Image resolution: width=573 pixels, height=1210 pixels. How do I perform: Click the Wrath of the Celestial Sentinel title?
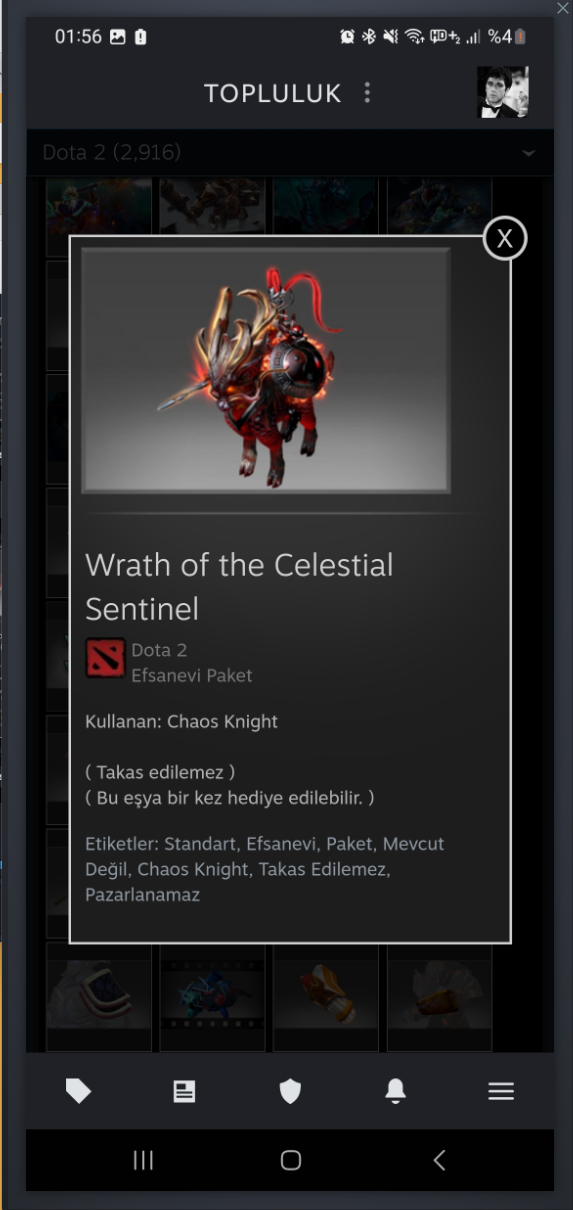point(240,587)
